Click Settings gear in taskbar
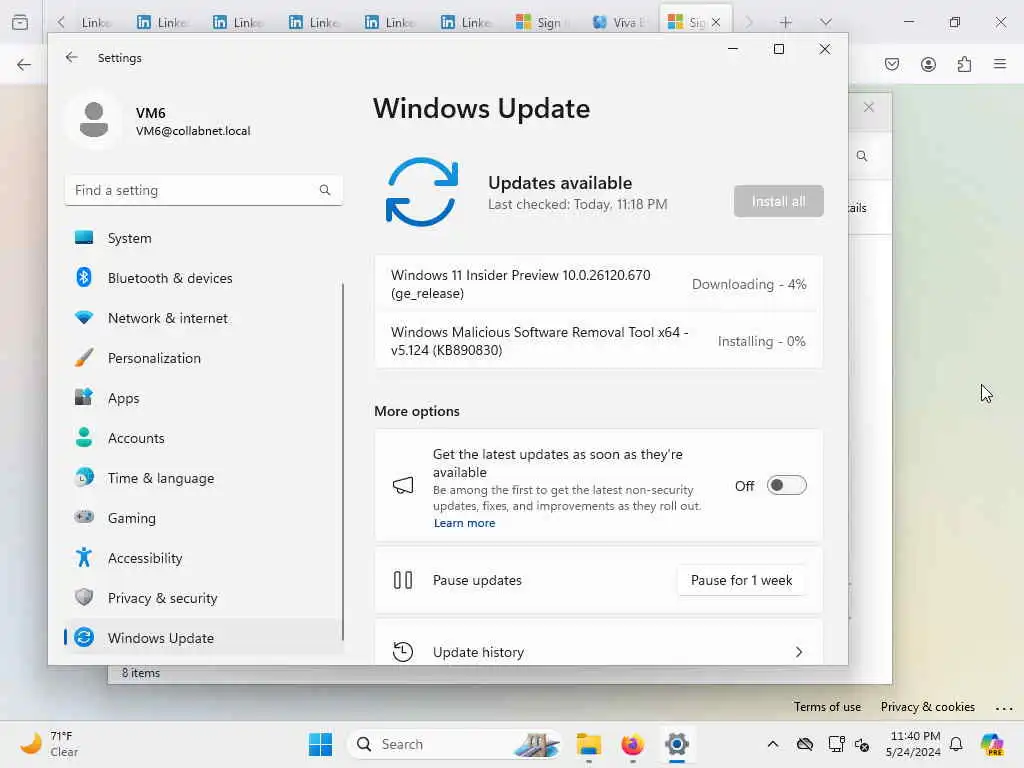This screenshot has width=1024, height=768. (x=677, y=744)
